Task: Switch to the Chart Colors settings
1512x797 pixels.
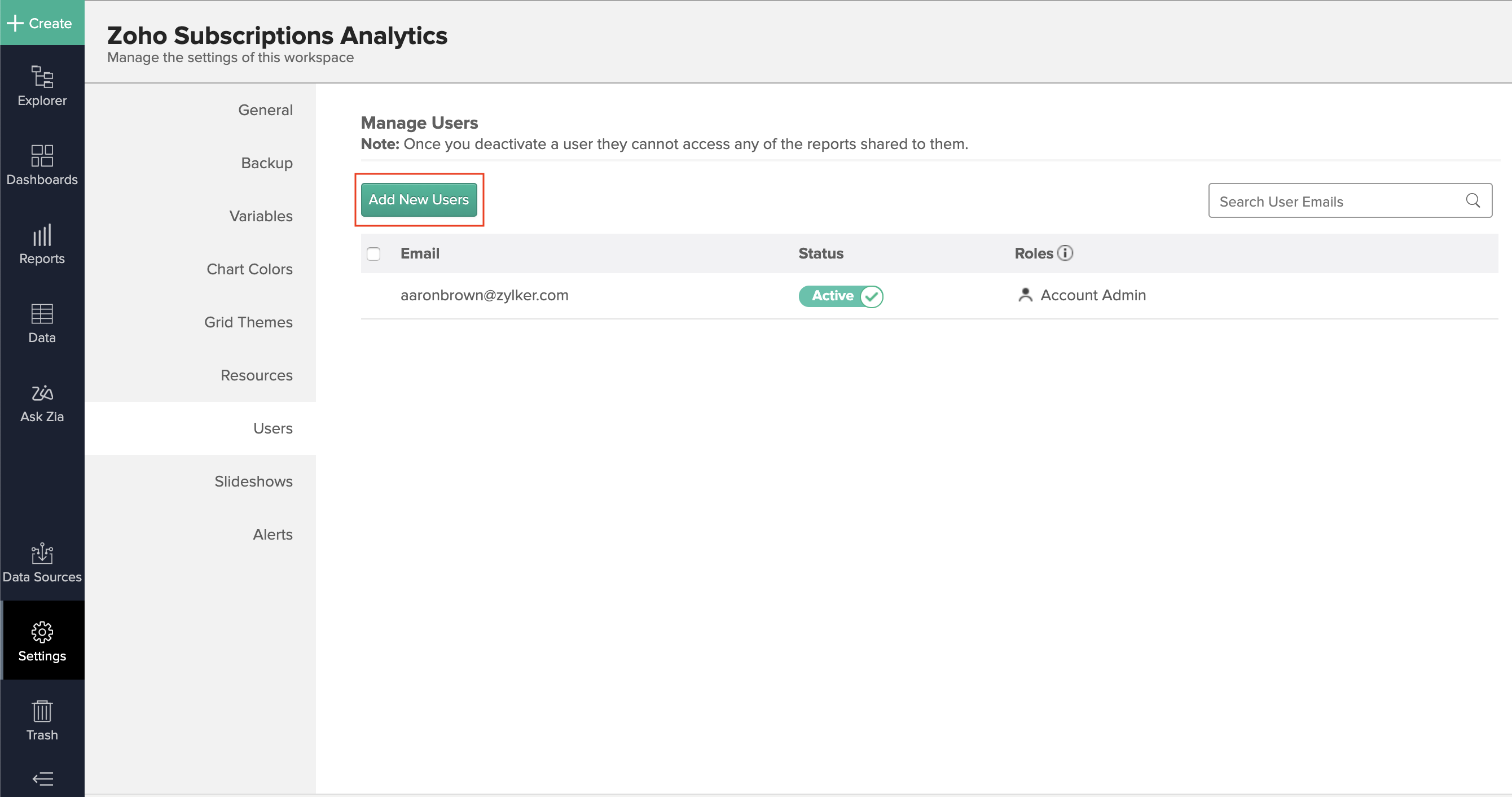Action: (249, 269)
